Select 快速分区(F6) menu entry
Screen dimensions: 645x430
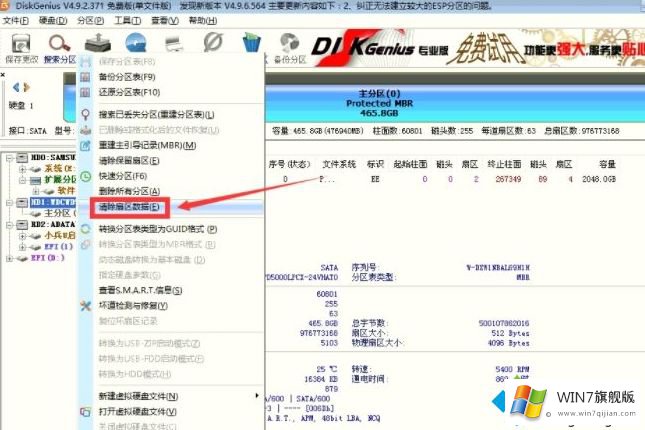pos(123,176)
